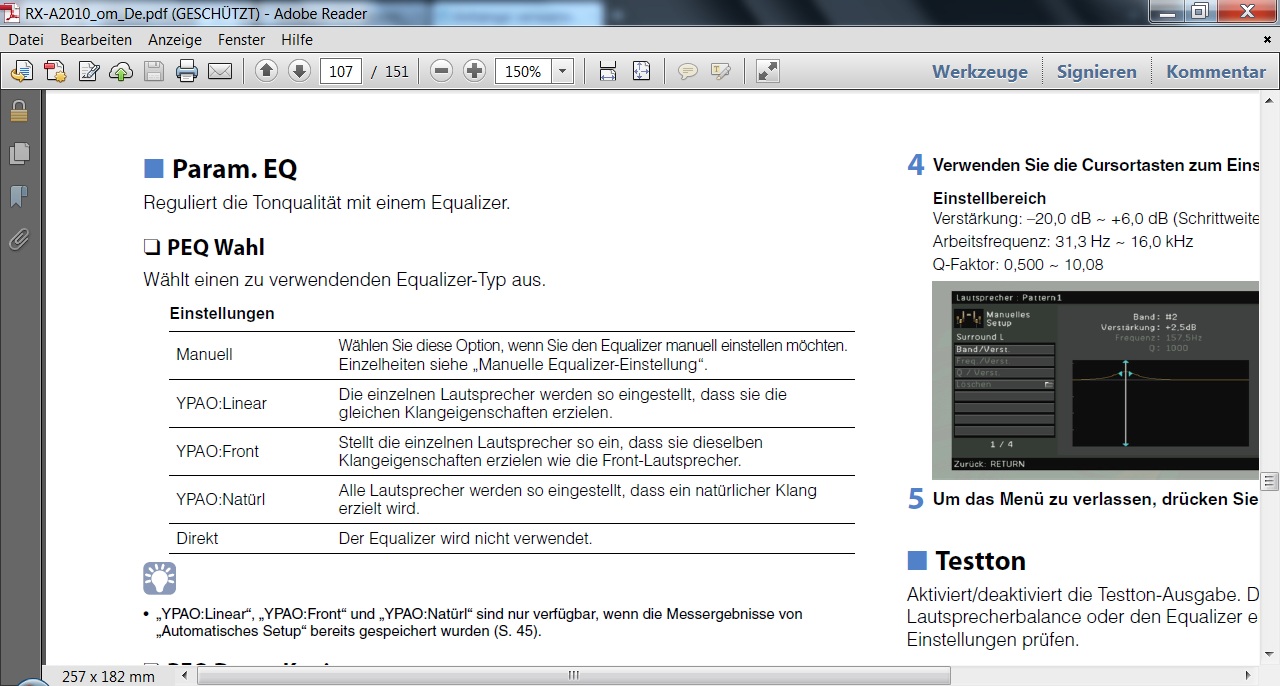The image size is (1280, 686).
Task: Click the Adobe Reader PDF title bar icon
Action: point(11,13)
